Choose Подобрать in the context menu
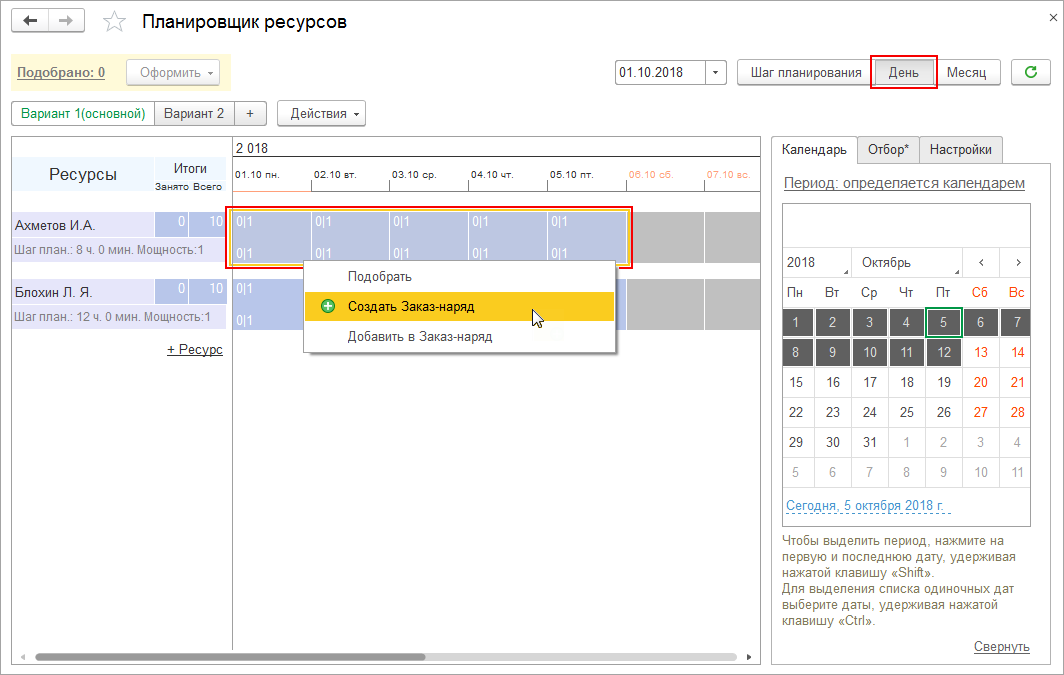This screenshot has height=675, width=1064. 459,277
